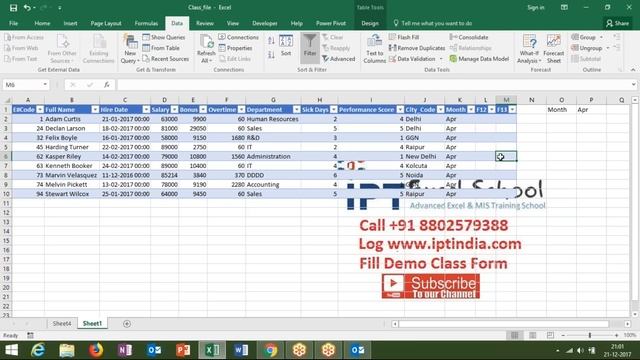Sort Z to A descending icon
The image size is (640, 360).
coord(271,55)
